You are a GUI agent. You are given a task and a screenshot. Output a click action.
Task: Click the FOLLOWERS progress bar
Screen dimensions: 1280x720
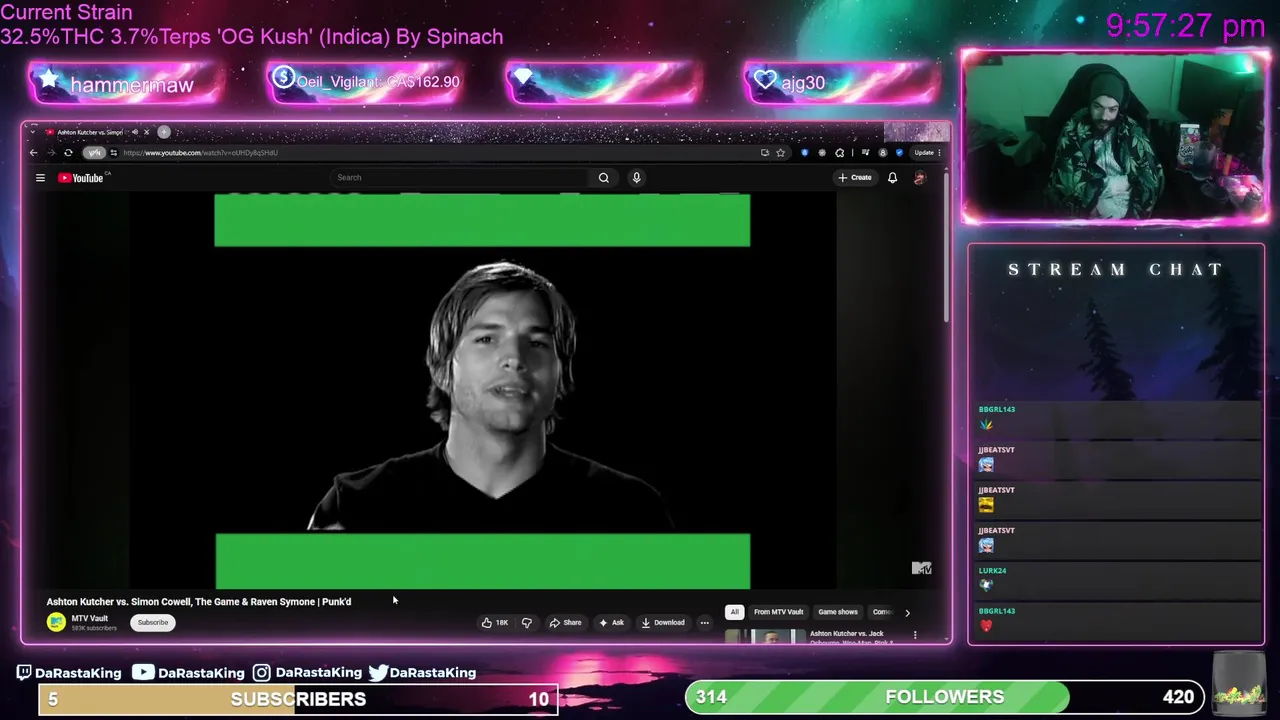[x=944, y=697]
